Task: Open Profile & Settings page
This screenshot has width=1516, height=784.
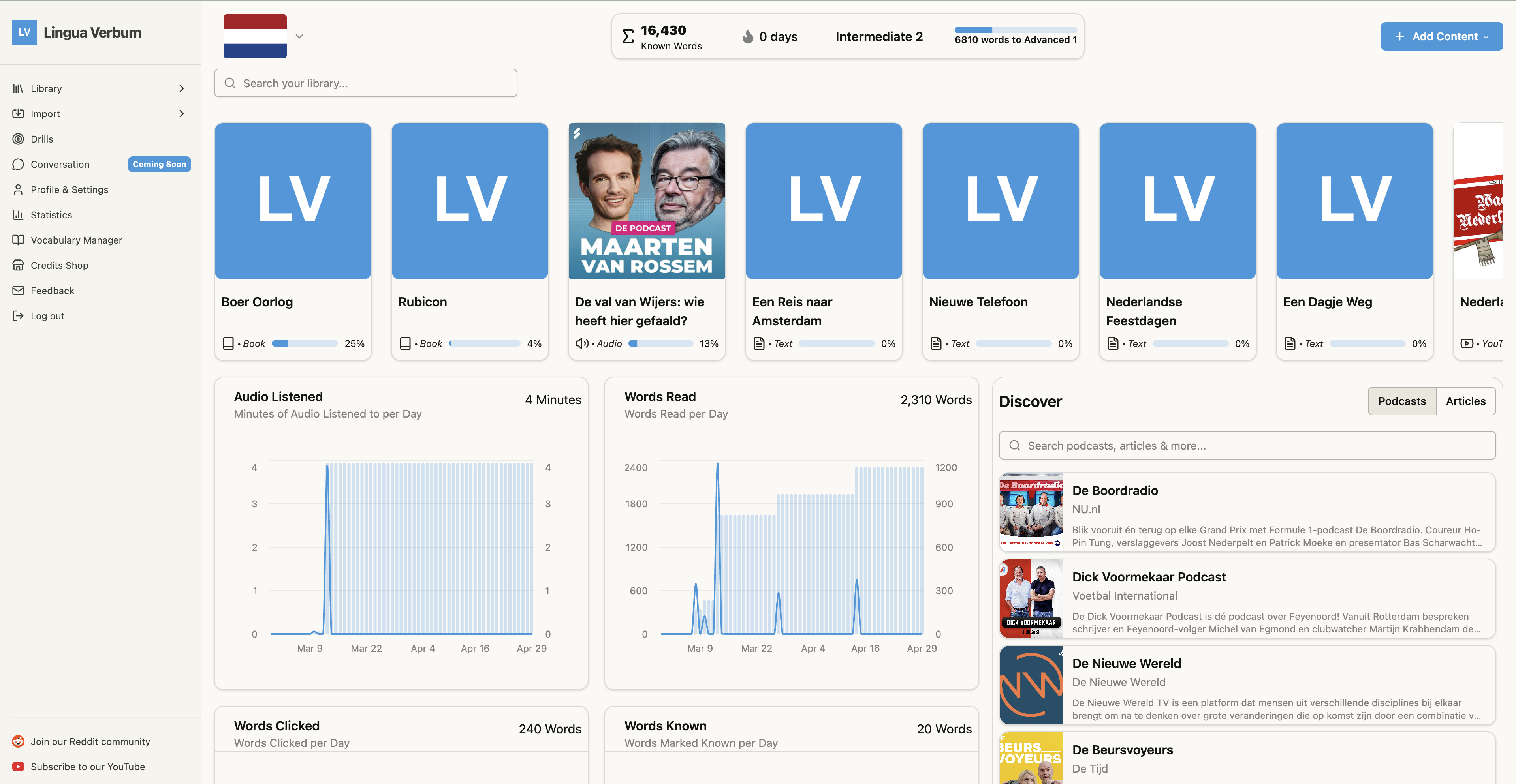Action: tap(70, 189)
